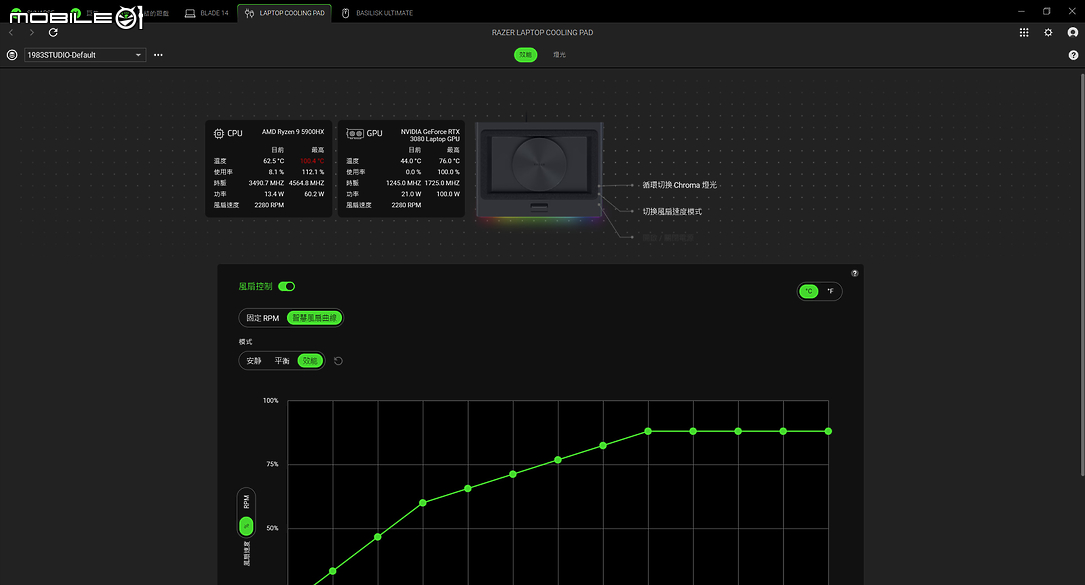Open the 1983STUDIO-Default profile dropdown
This screenshot has height=585, width=1085.
pos(85,55)
